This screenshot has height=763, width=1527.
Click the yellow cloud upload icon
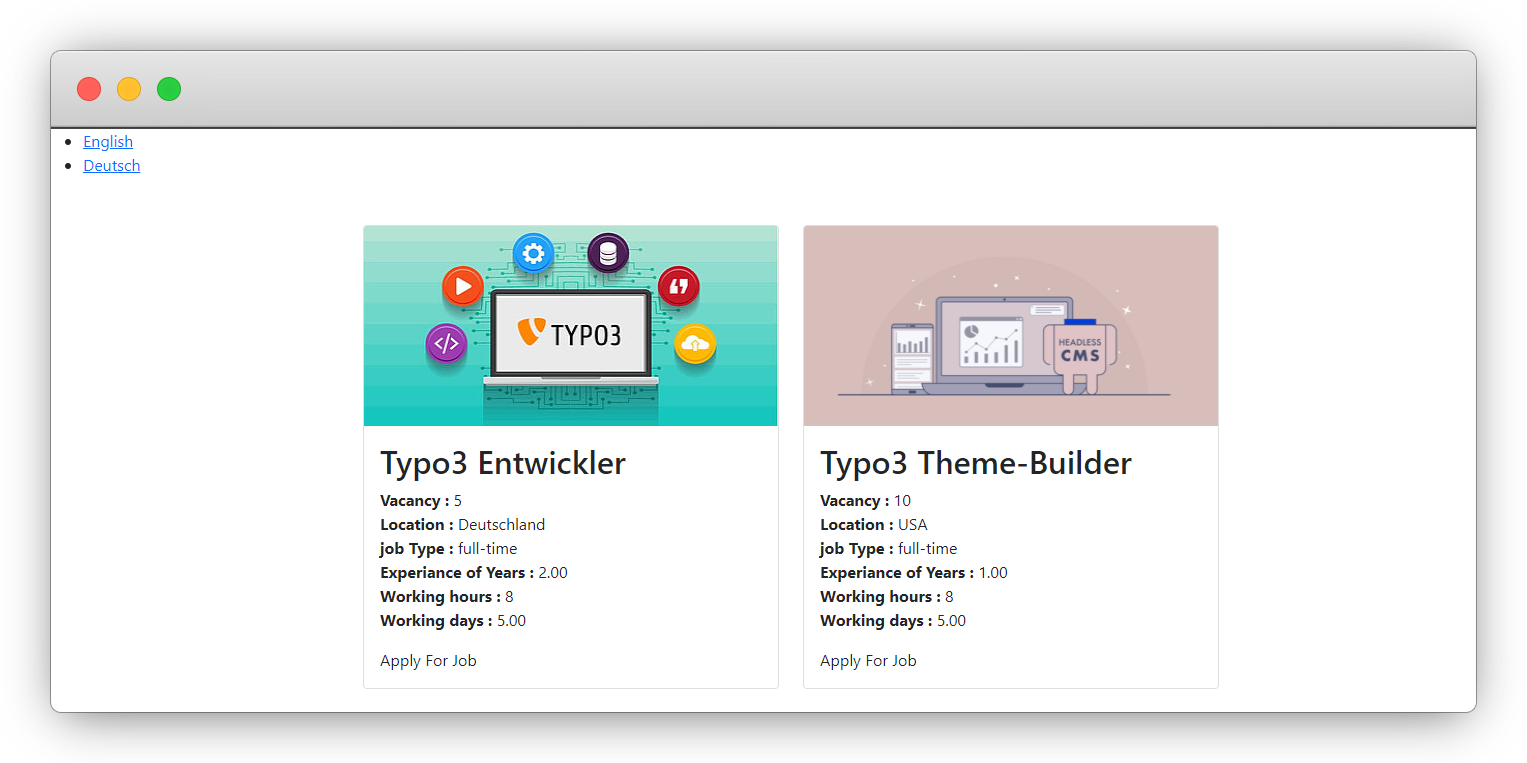pyautogui.click(x=695, y=344)
